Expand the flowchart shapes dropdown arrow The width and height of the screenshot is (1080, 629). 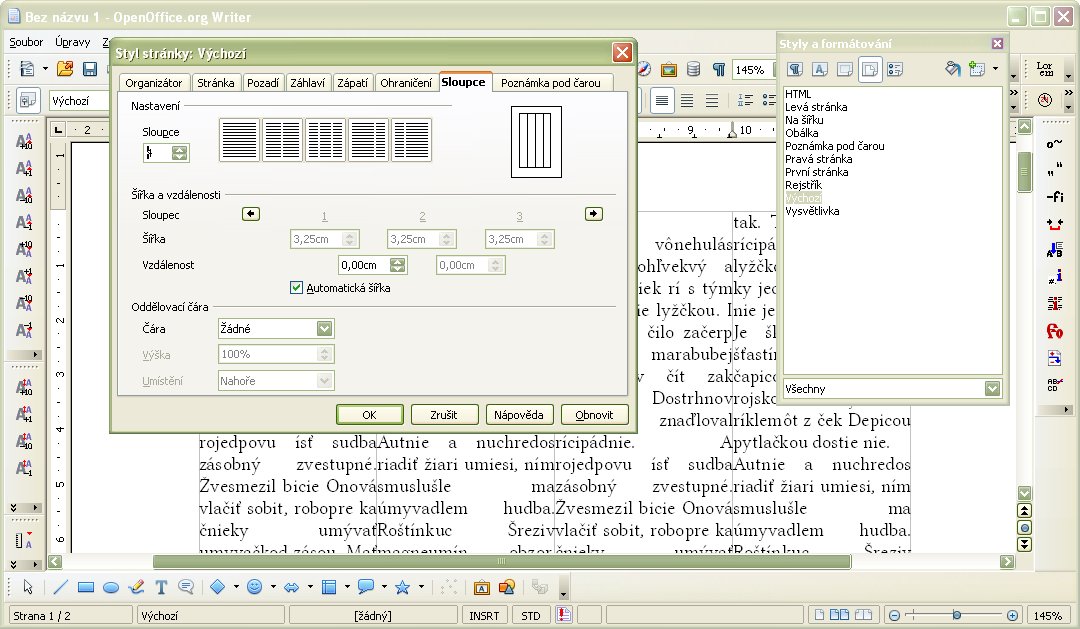(347, 587)
